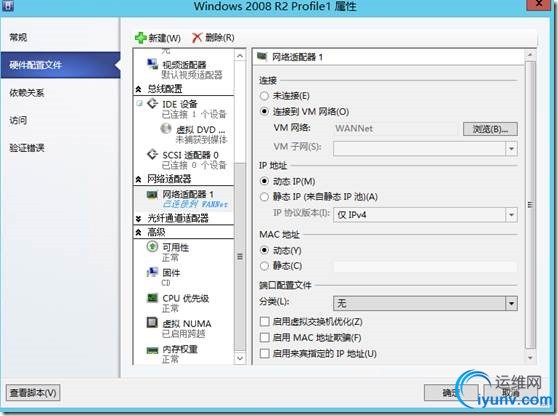Screen dimensions: 558x416
Task: Click the 已连接到 WANNet status text
Action: pos(195,204)
